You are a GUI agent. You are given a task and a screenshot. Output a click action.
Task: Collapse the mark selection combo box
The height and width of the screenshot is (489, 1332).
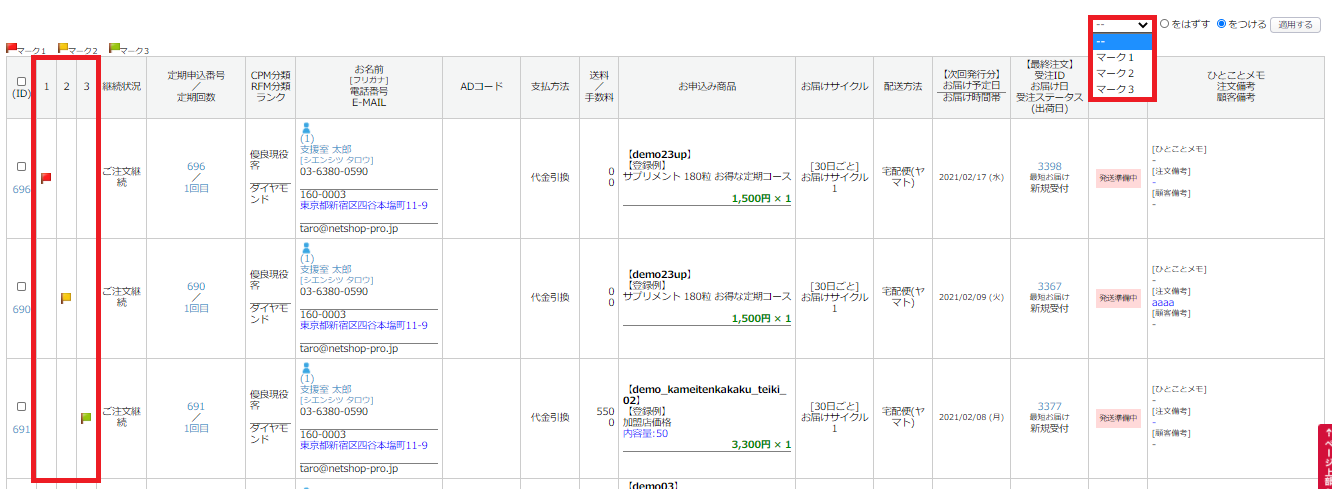tap(1123, 24)
